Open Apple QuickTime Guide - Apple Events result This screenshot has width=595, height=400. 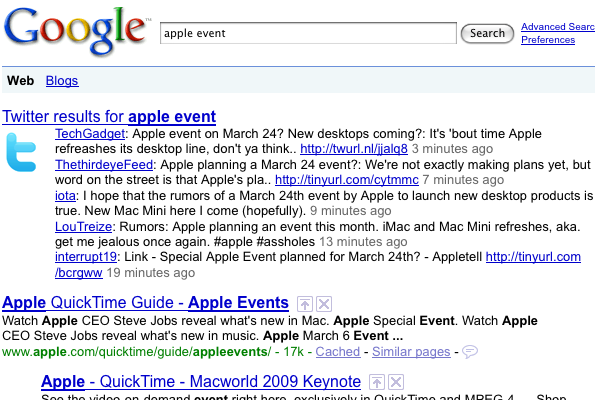click(x=145, y=303)
